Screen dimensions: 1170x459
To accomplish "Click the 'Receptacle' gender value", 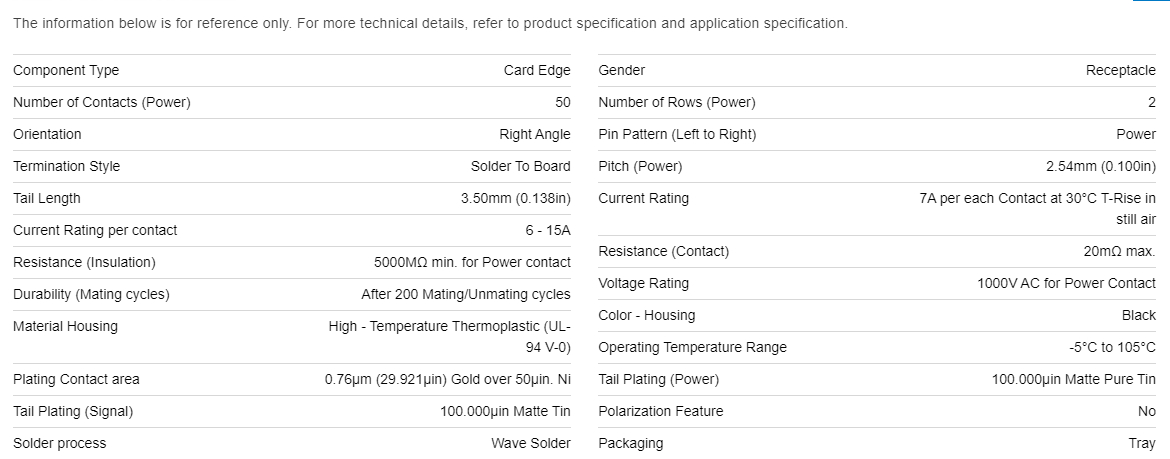I will coord(1121,70).
